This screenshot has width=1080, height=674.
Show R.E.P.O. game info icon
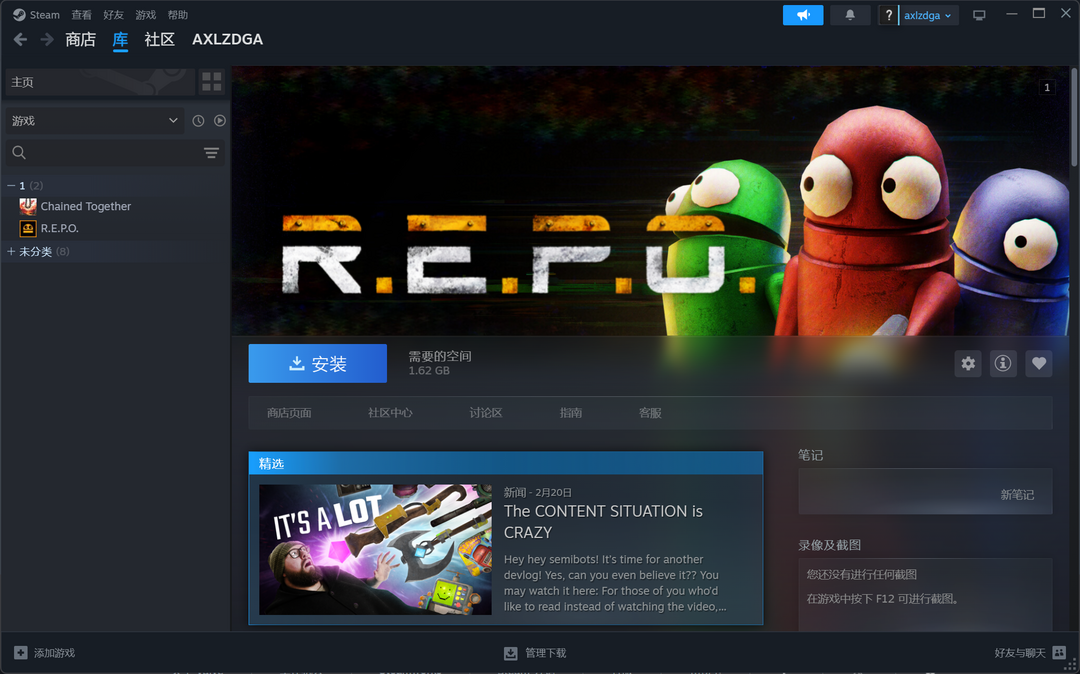click(1003, 363)
